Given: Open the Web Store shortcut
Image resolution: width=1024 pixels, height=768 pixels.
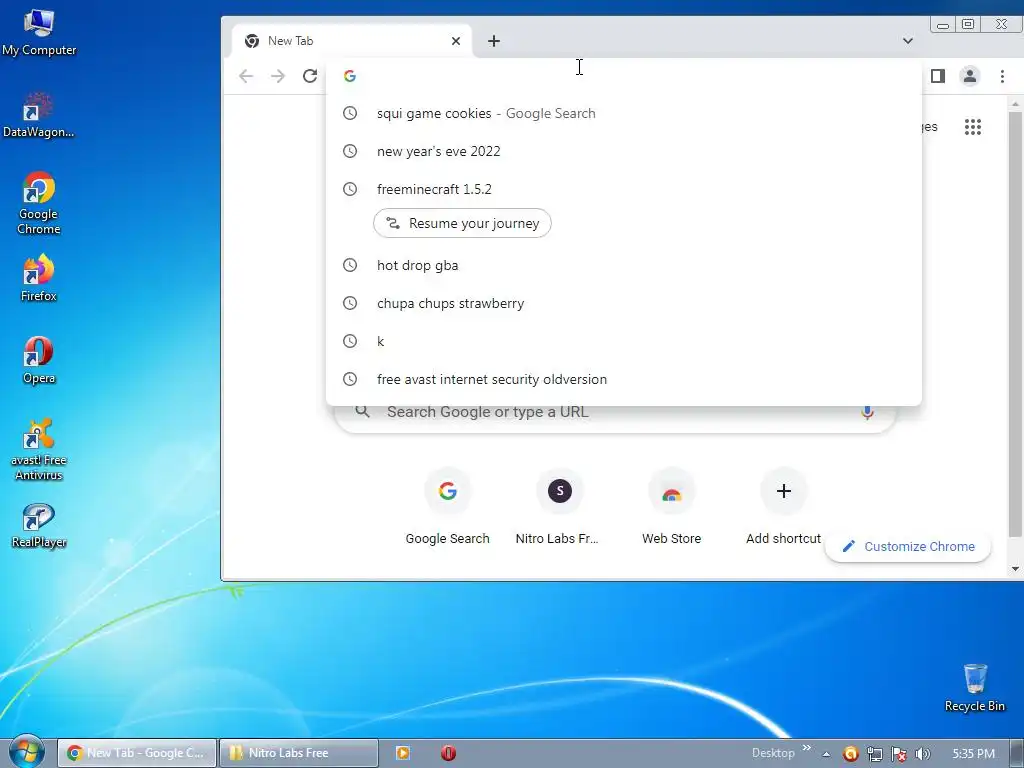Looking at the screenshot, I should pyautogui.click(x=671, y=508).
